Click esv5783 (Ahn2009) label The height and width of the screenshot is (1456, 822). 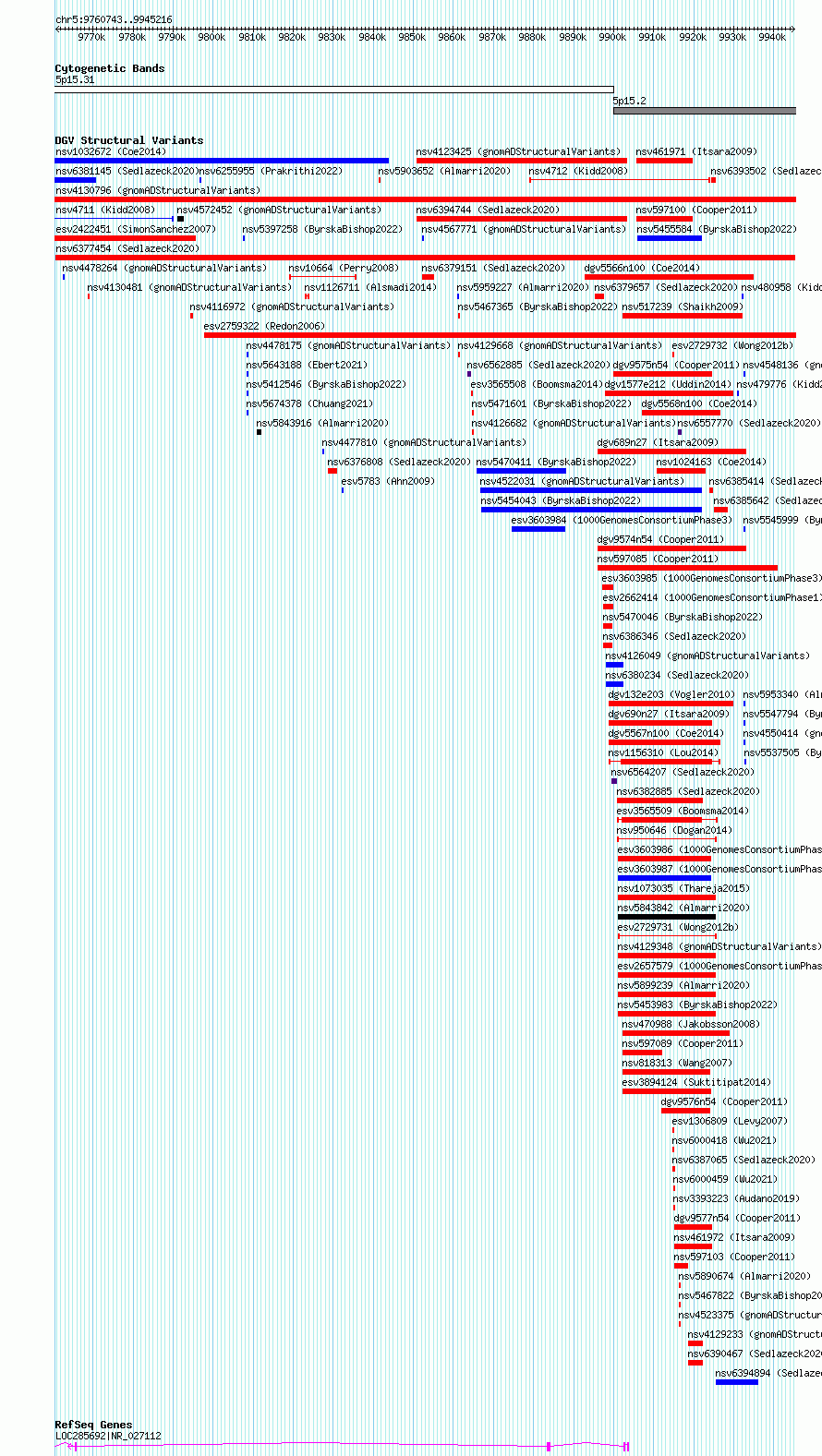(388, 481)
